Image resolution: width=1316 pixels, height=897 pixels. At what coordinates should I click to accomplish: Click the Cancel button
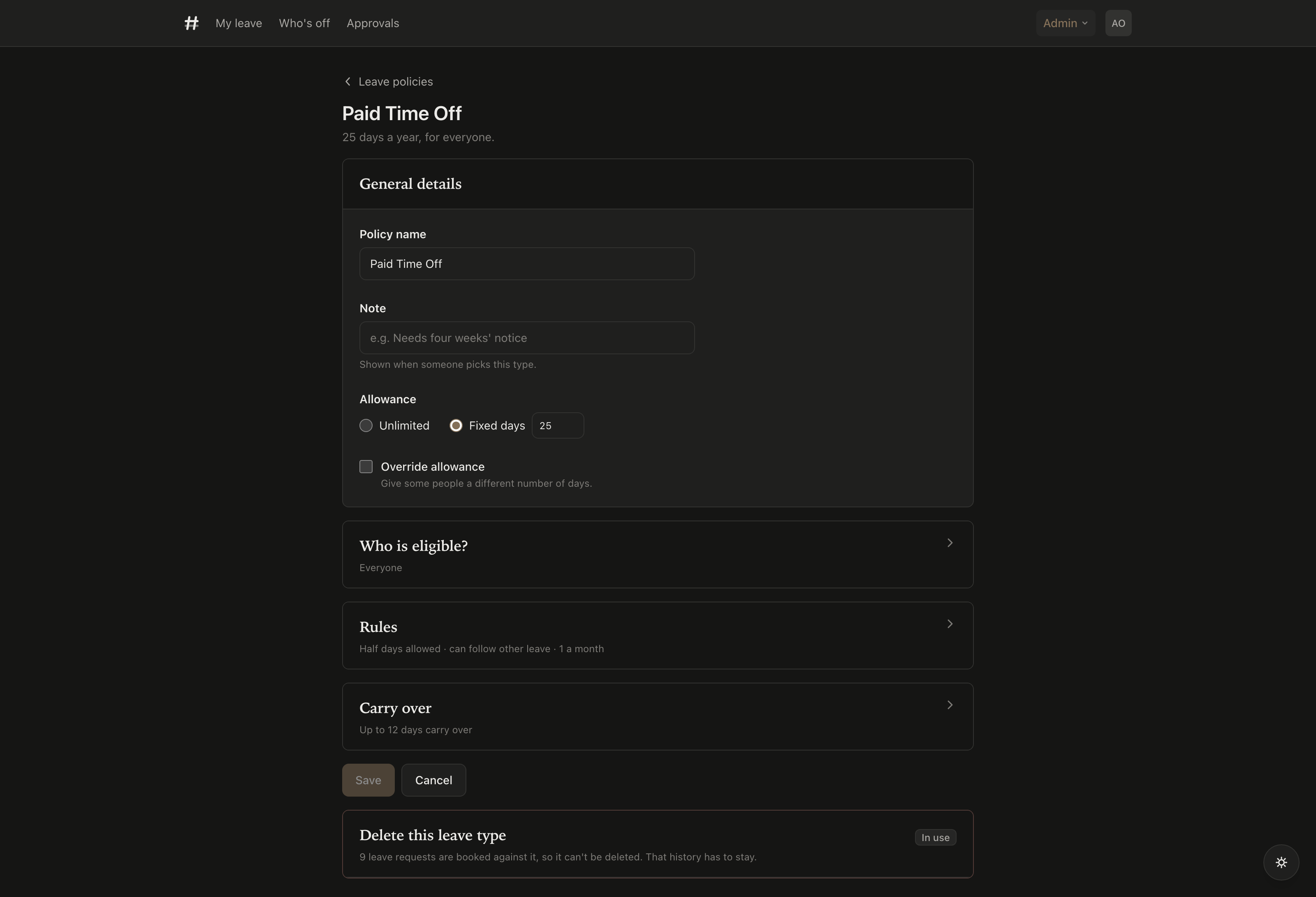tap(434, 780)
